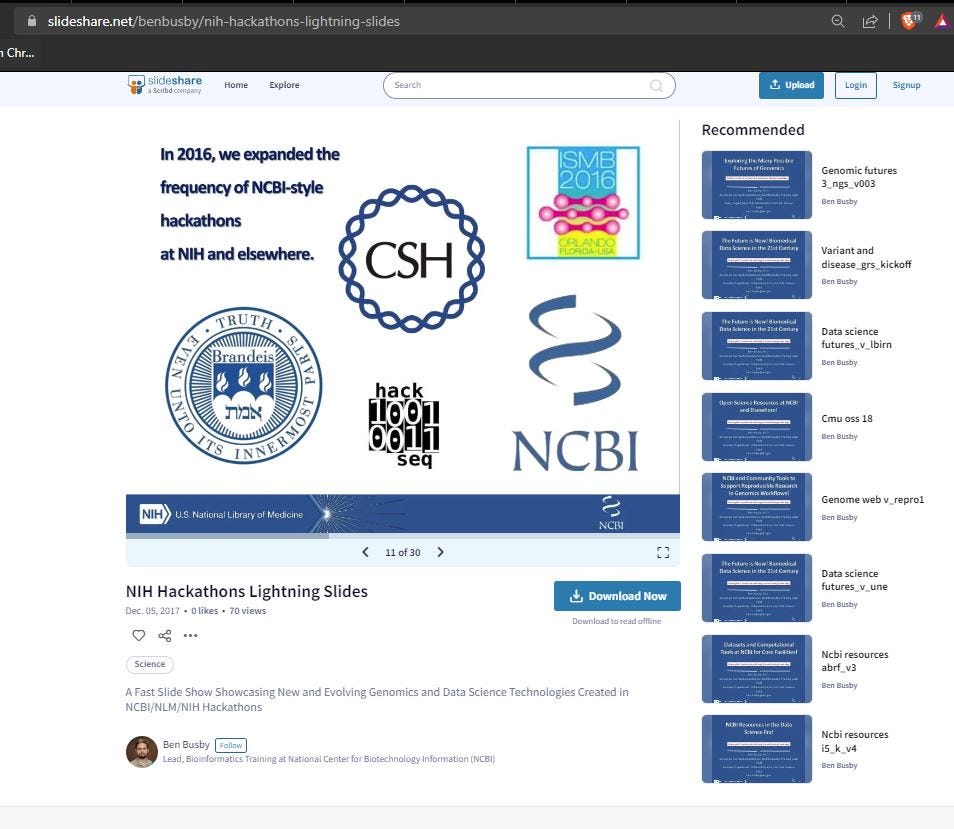Click the slide progress bar under the slide
The image size is (954, 829).
click(x=402, y=536)
